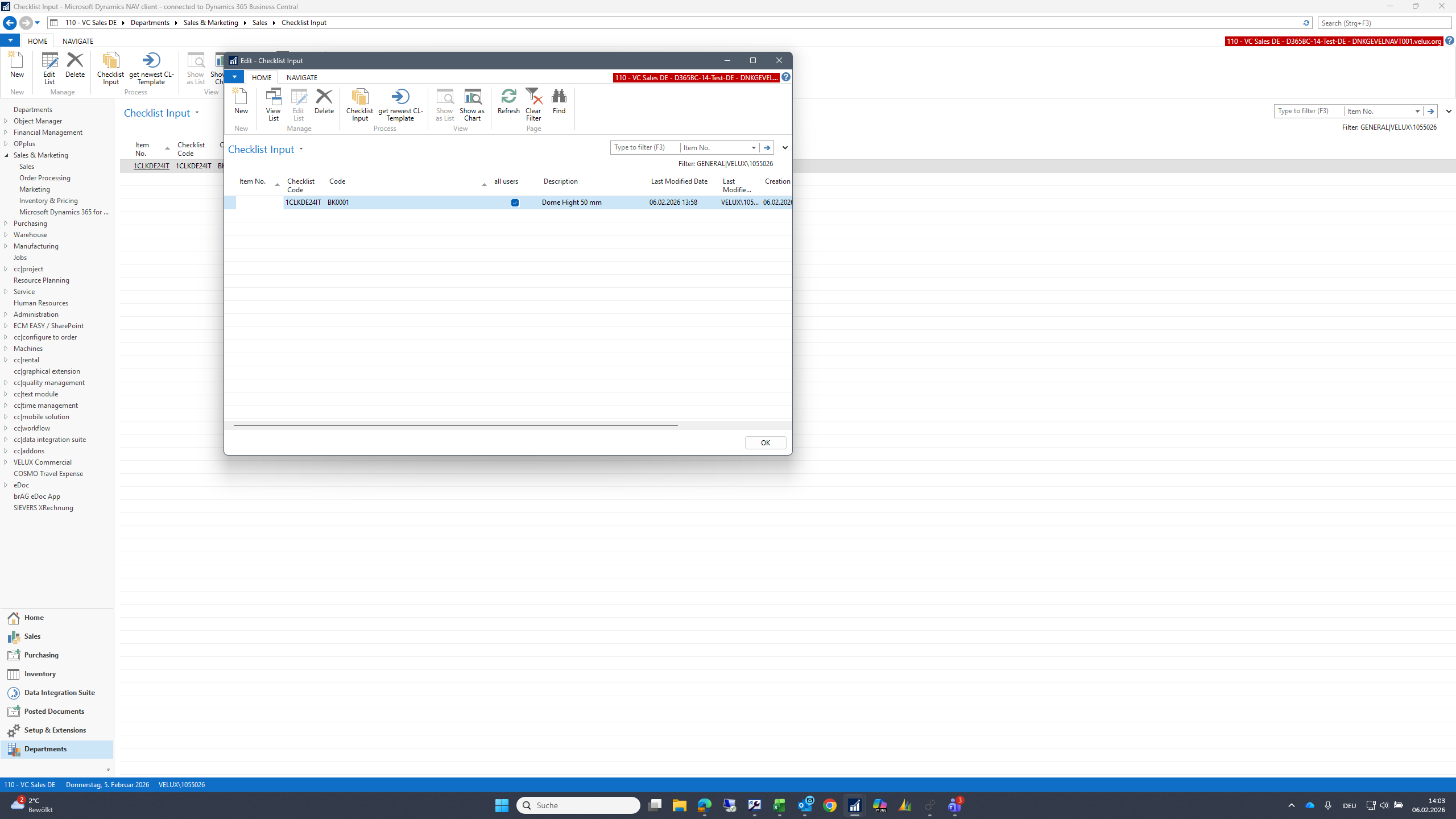Click the Type to filter field in dialog
This screenshot has height=819, width=1456.
pos(646,148)
